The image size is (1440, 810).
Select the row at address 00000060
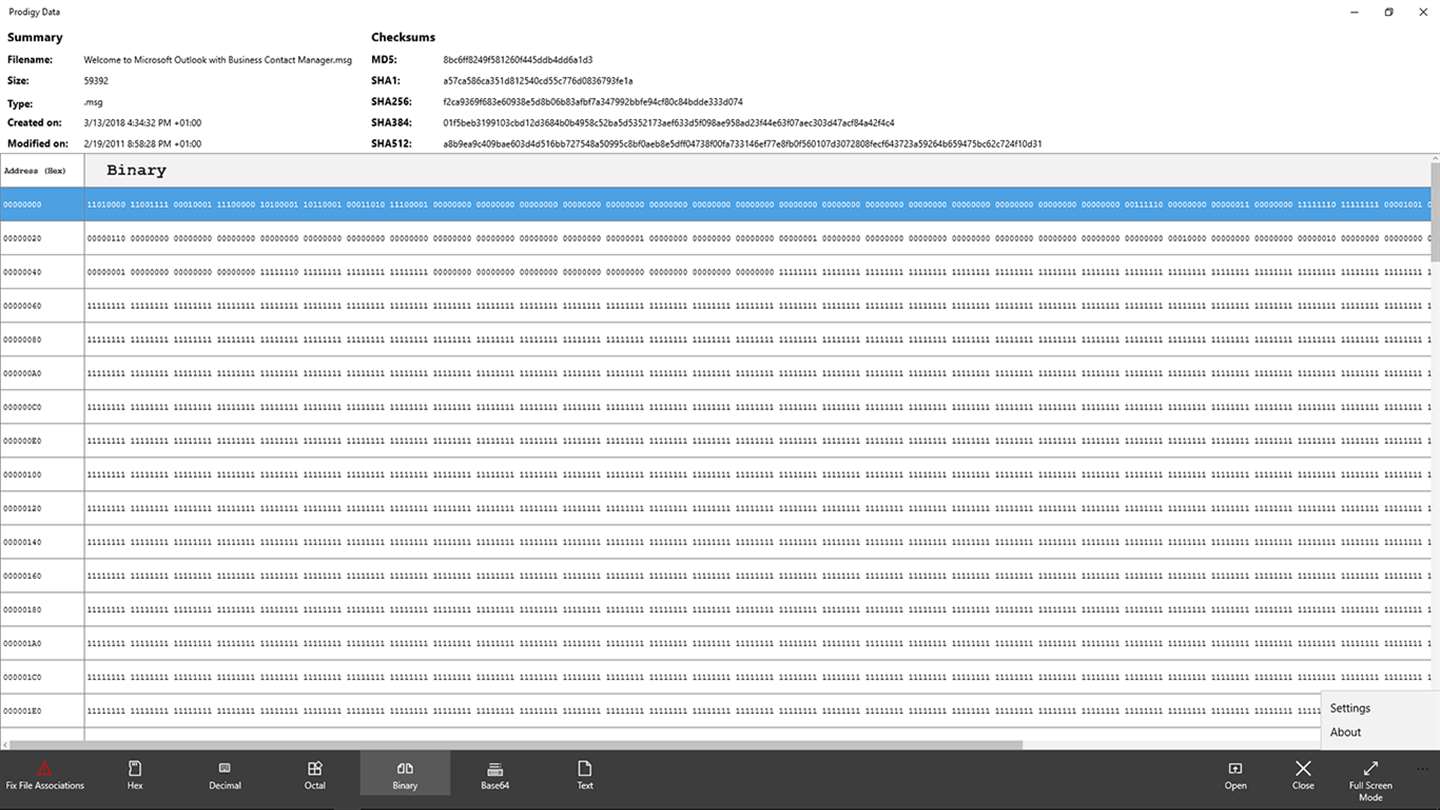coord(715,306)
